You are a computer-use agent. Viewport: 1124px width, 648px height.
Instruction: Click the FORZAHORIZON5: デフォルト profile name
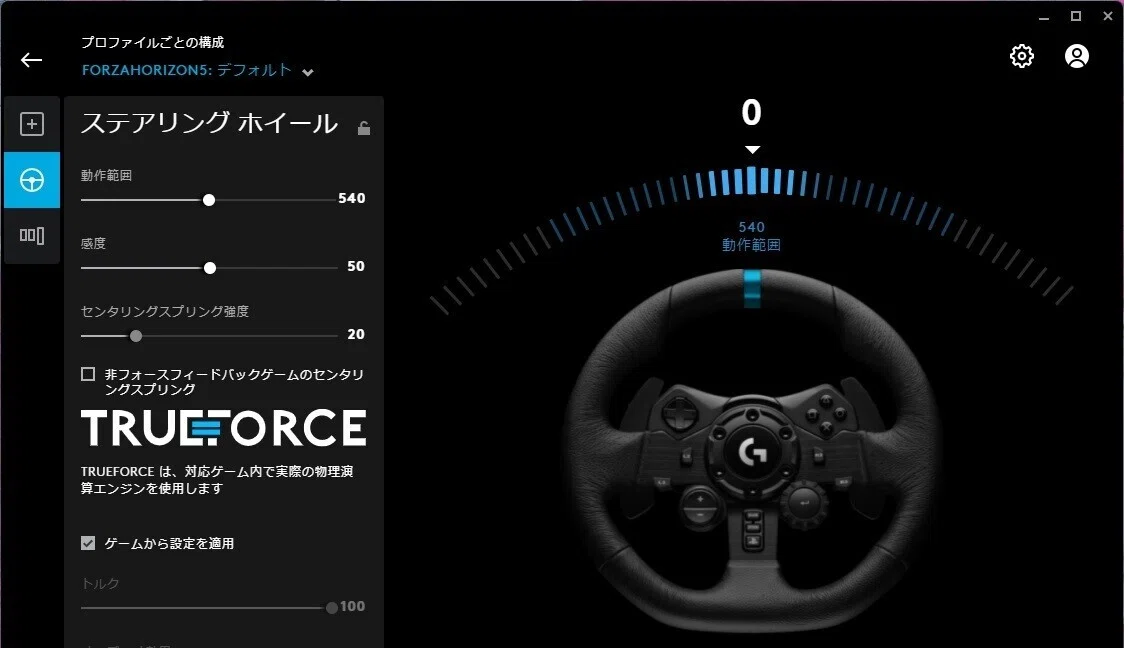186,70
